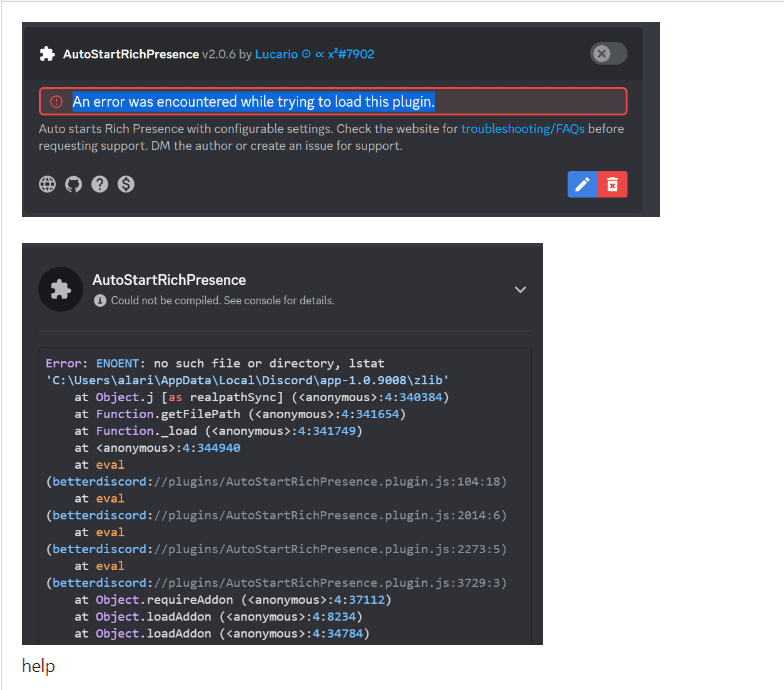784x690 pixels.
Task: Click the support question mark icon
Action: coord(100,184)
